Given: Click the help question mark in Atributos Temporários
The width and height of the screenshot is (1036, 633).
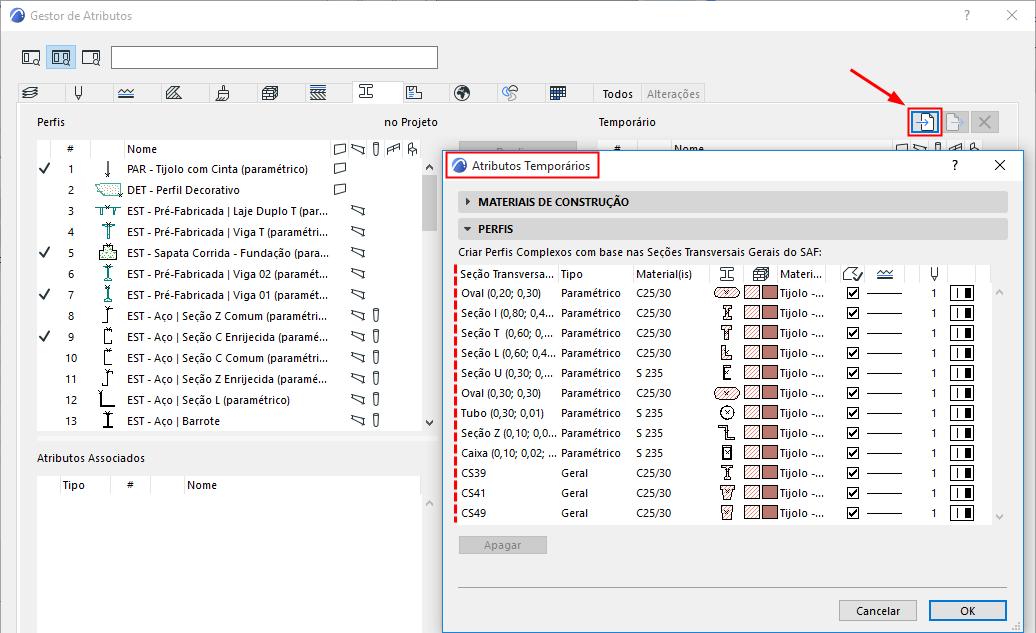Looking at the screenshot, I should click(x=955, y=165).
